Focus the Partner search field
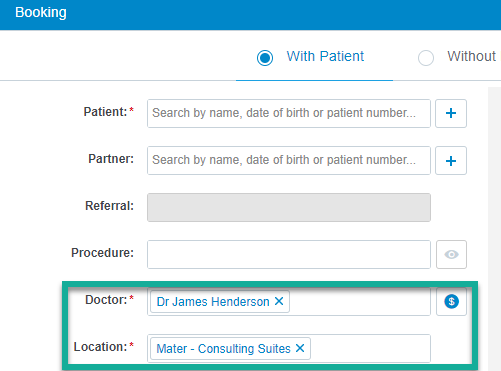 tap(289, 161)
